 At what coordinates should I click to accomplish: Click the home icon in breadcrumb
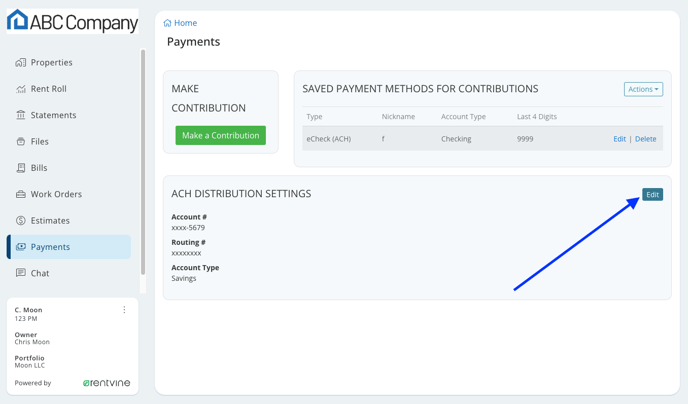click(167, 23)
